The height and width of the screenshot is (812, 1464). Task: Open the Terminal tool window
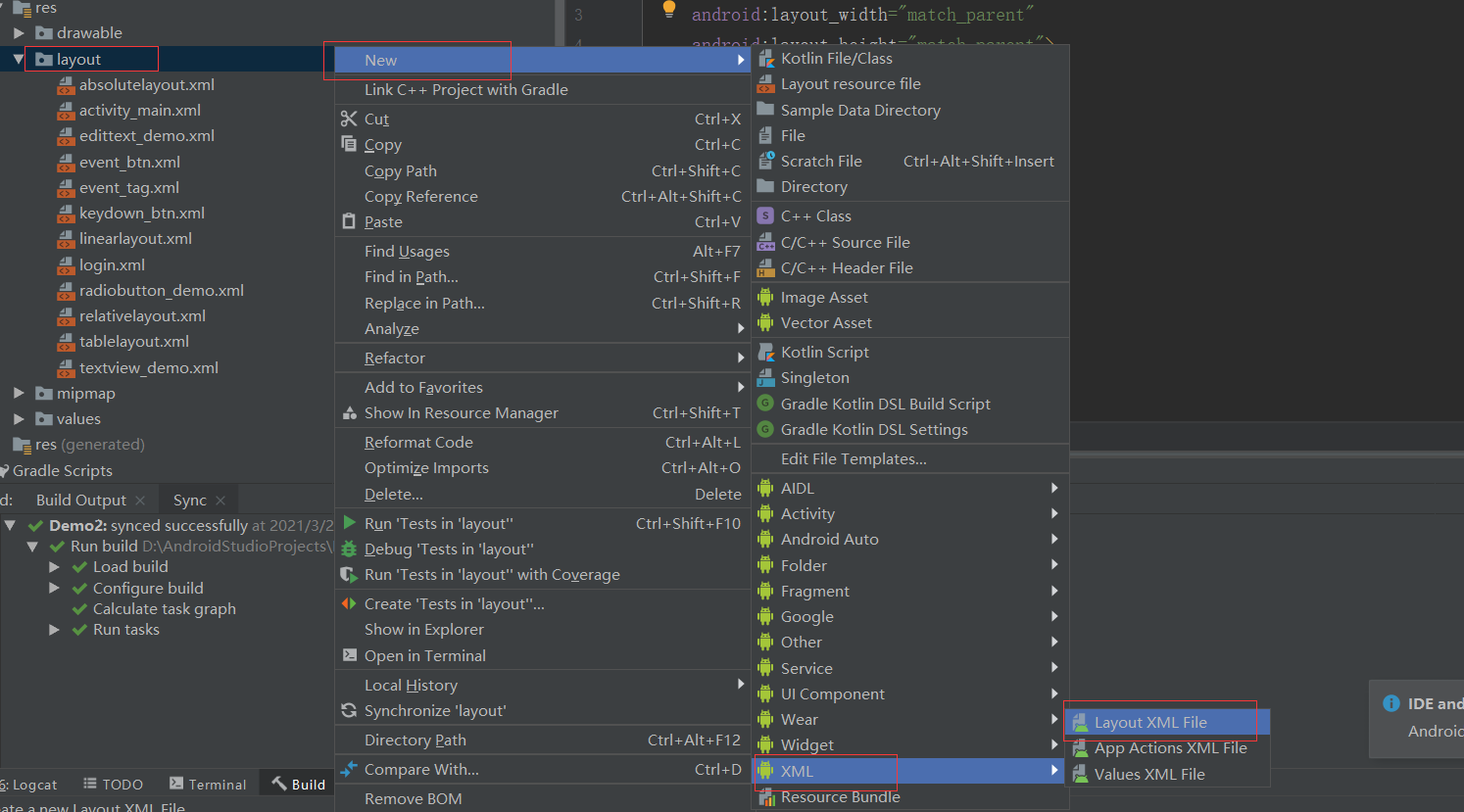pos(208,785)
